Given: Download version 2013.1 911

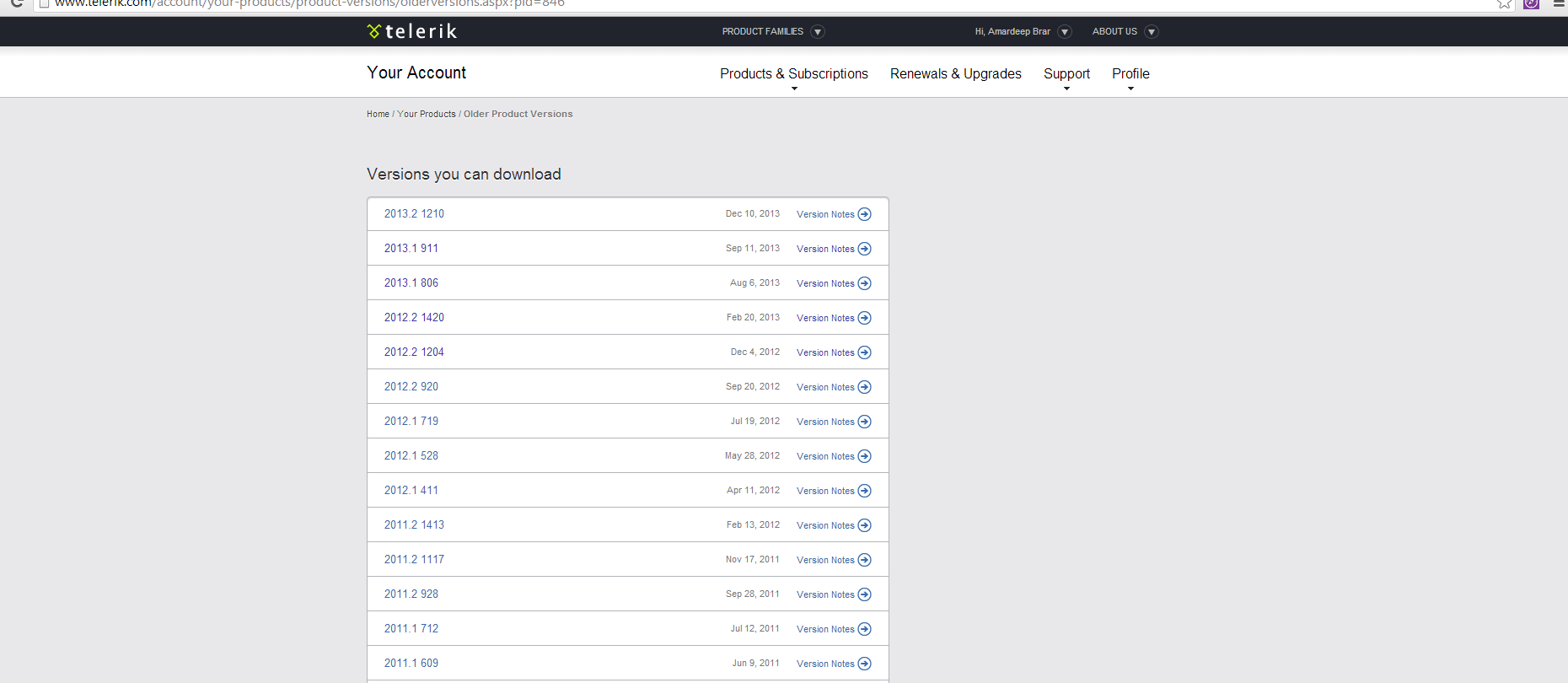Looking at the screenshot, I should coord(411,249).
